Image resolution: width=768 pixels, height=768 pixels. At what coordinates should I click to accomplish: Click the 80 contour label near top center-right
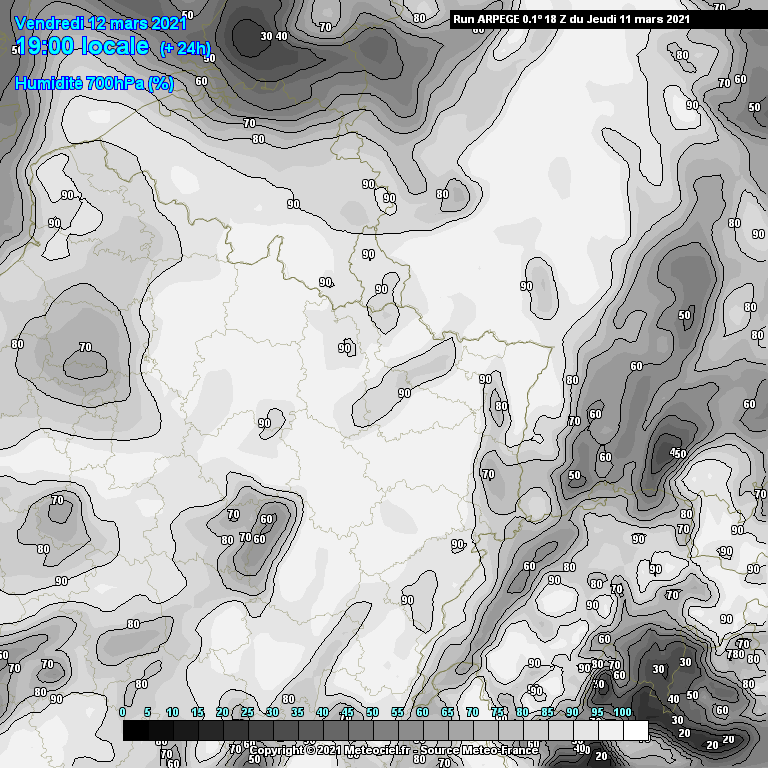point(442,194)
